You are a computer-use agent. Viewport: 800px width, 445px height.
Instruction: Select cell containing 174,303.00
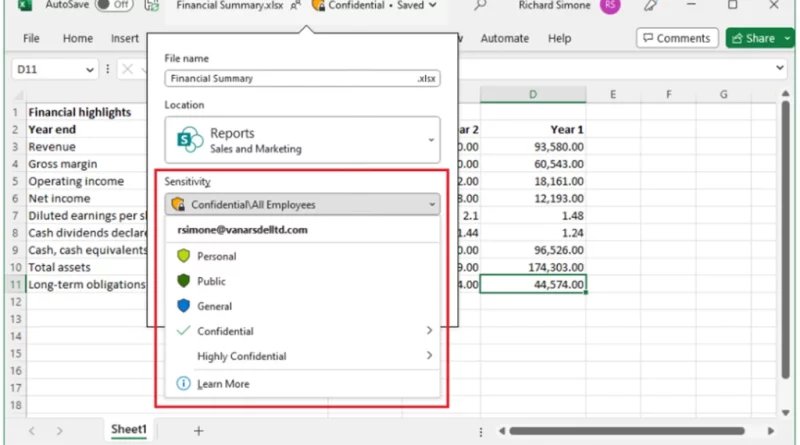pyautogui.click(x=533, y=267)
